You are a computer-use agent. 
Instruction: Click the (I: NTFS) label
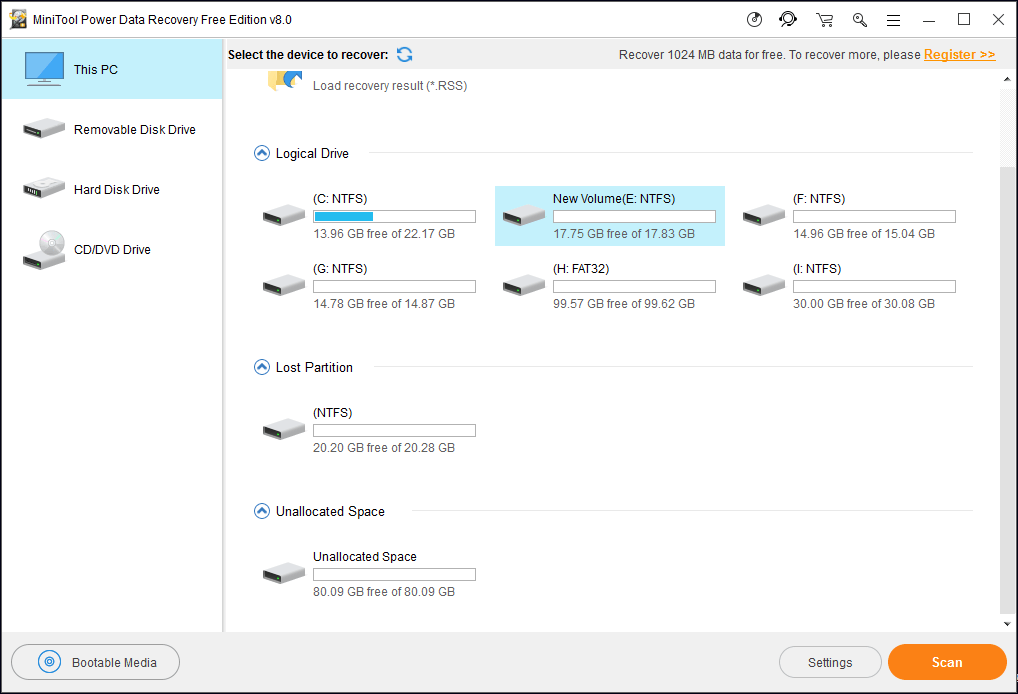pos(817,269)
